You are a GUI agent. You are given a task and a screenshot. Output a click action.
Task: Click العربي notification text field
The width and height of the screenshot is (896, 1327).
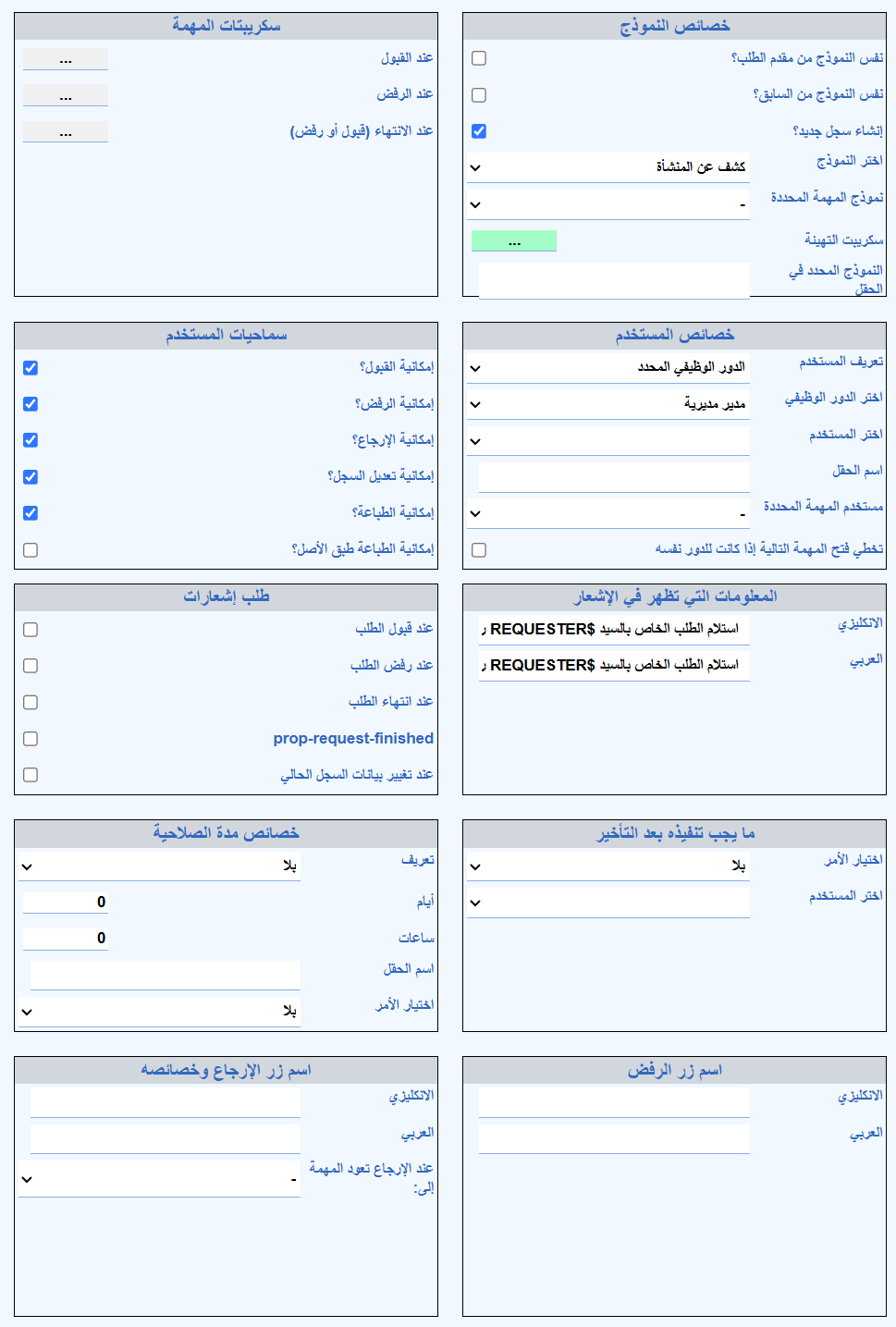point(614,666)
